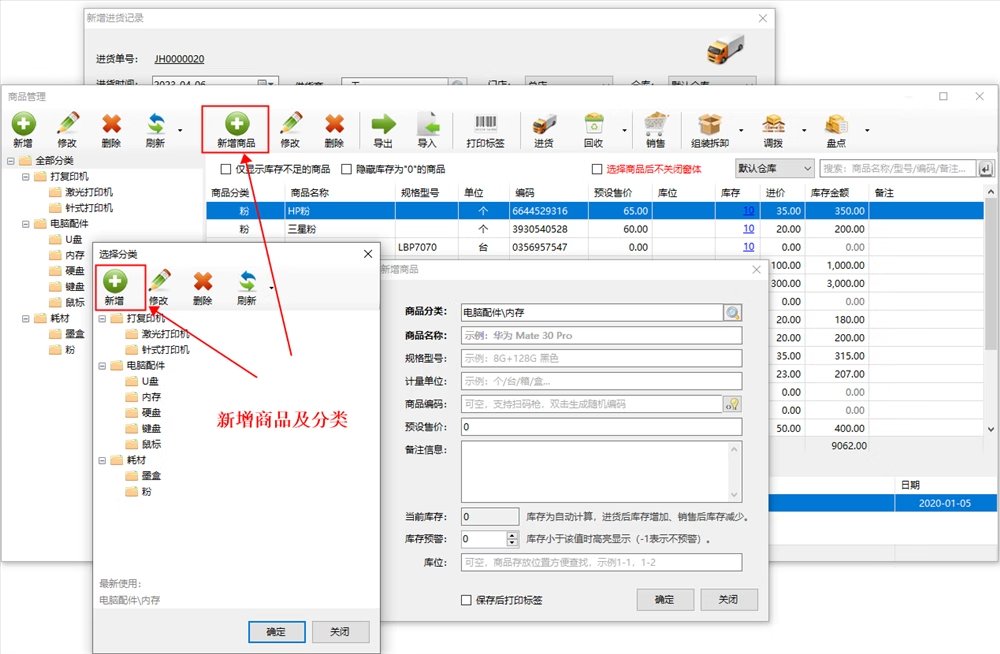
Task: Click 修改 pencil icon in 选择分类 dialog
Action: 159,281
